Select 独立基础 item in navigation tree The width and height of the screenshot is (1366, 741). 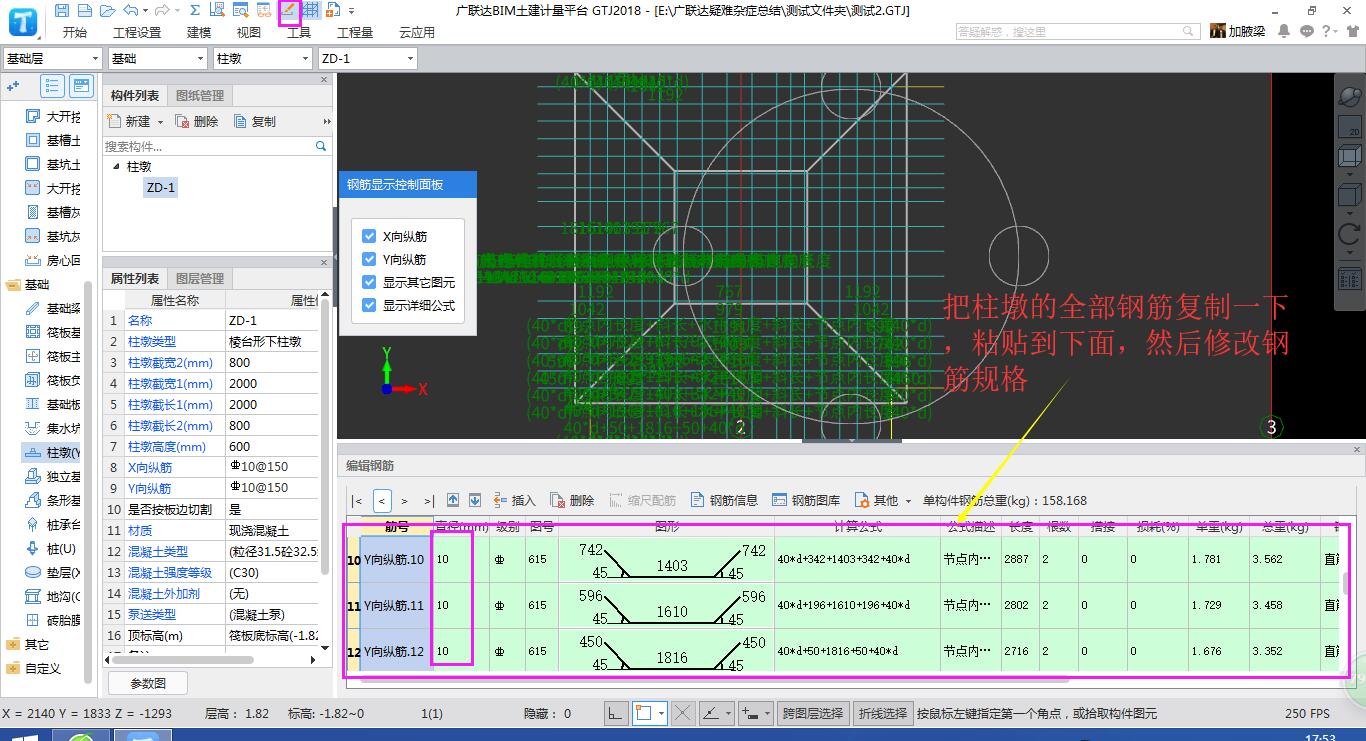[x=54, y=477]
